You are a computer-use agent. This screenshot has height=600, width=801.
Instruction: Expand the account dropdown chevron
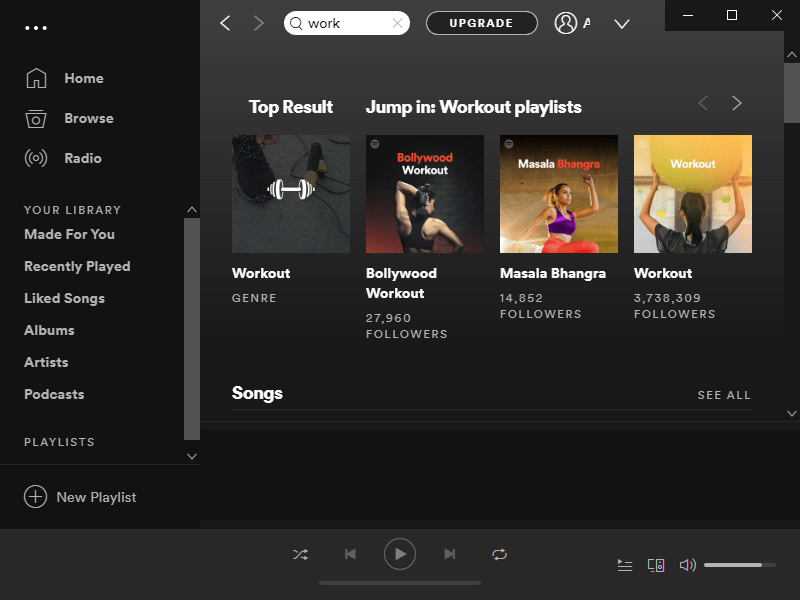[622, 23]
